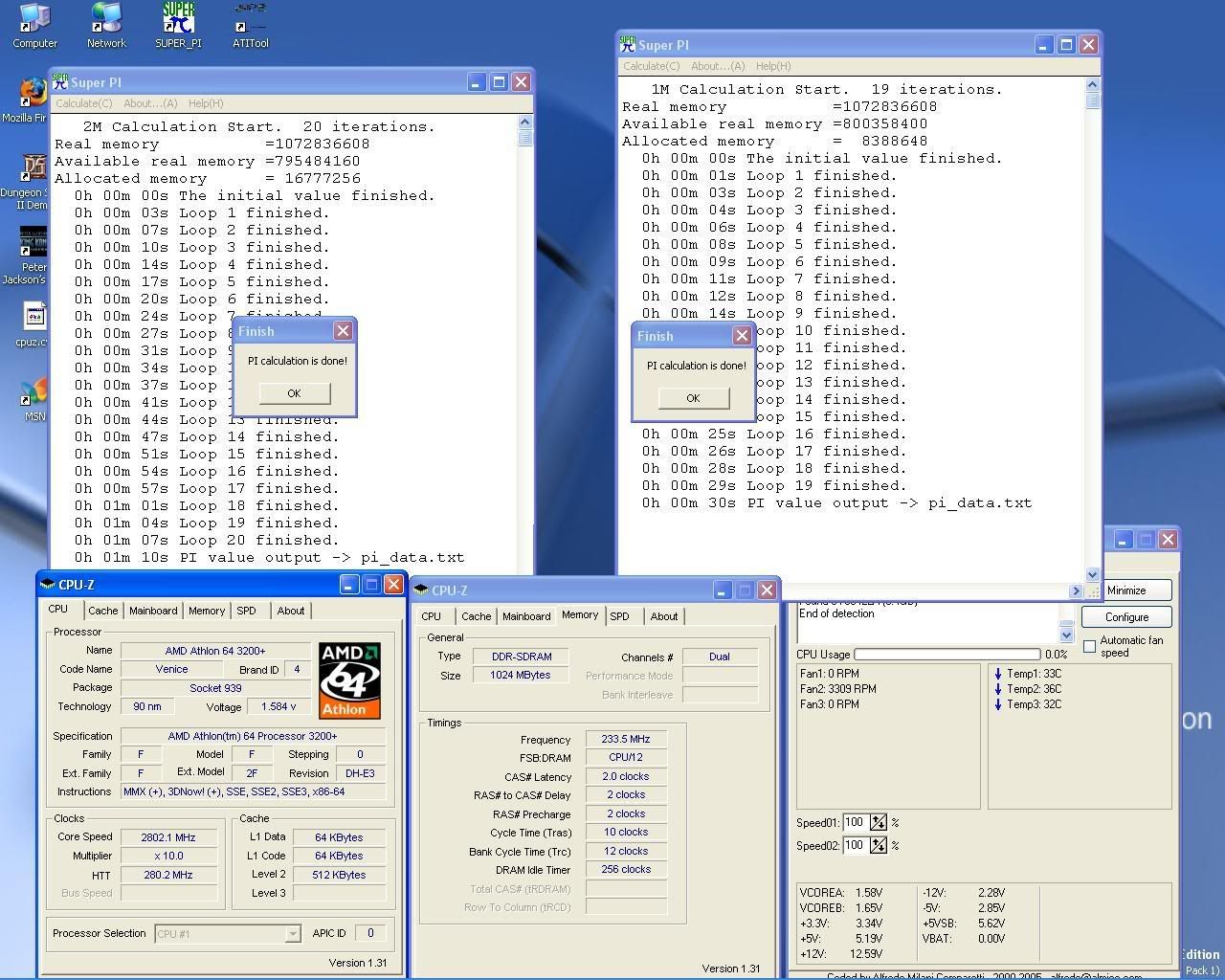The image size is (1225, 980).
Task: Click the Speed02 value field
Action: pos(856,846)
